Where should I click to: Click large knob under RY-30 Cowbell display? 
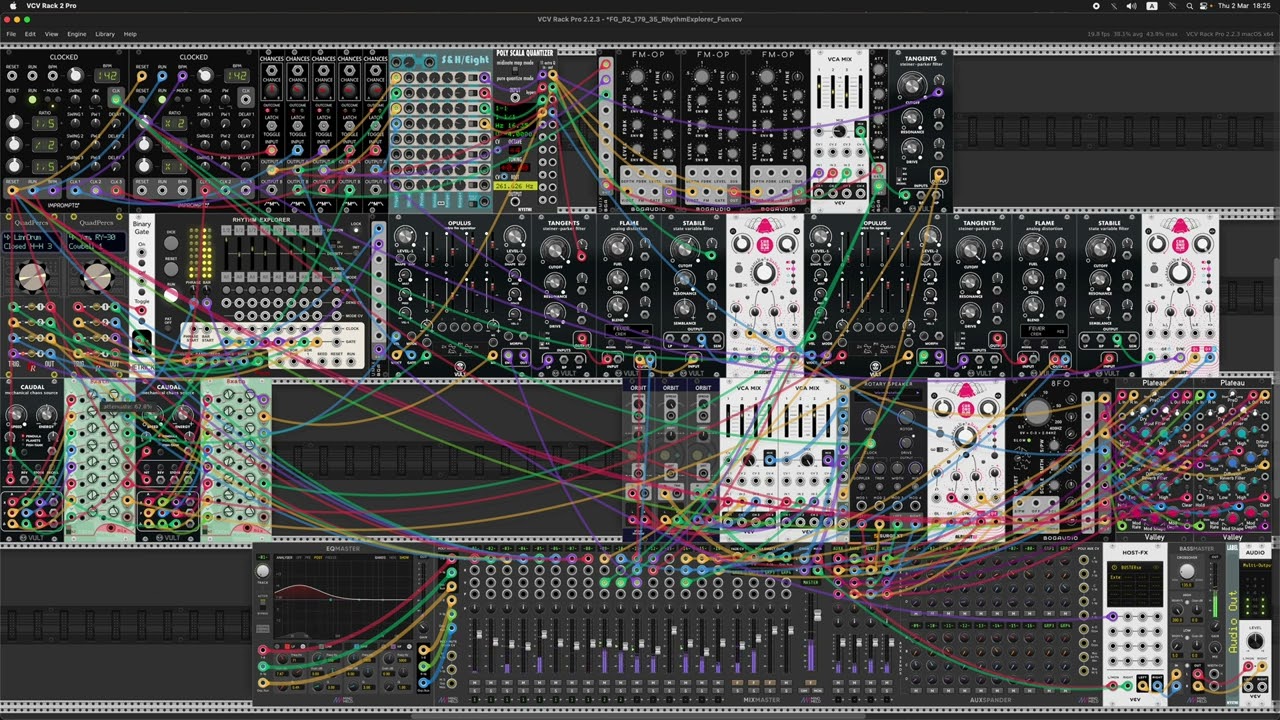pyautogui.click(x=97, y=278)
